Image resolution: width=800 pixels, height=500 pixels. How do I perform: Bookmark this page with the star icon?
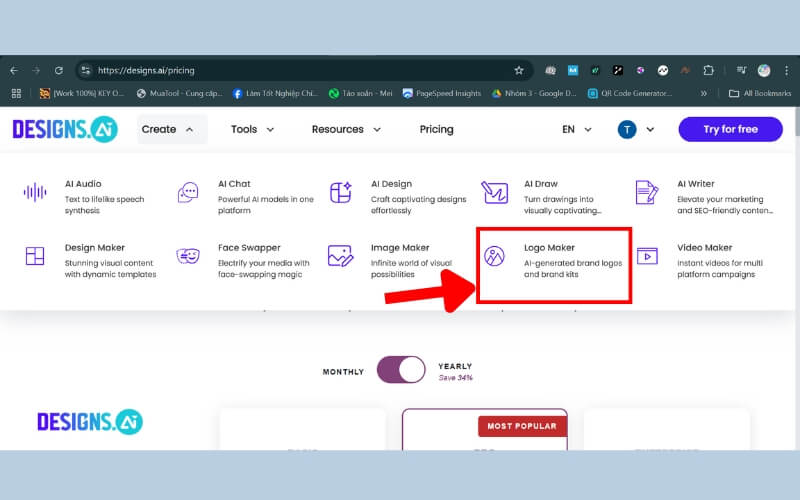(x=519, y=70)
